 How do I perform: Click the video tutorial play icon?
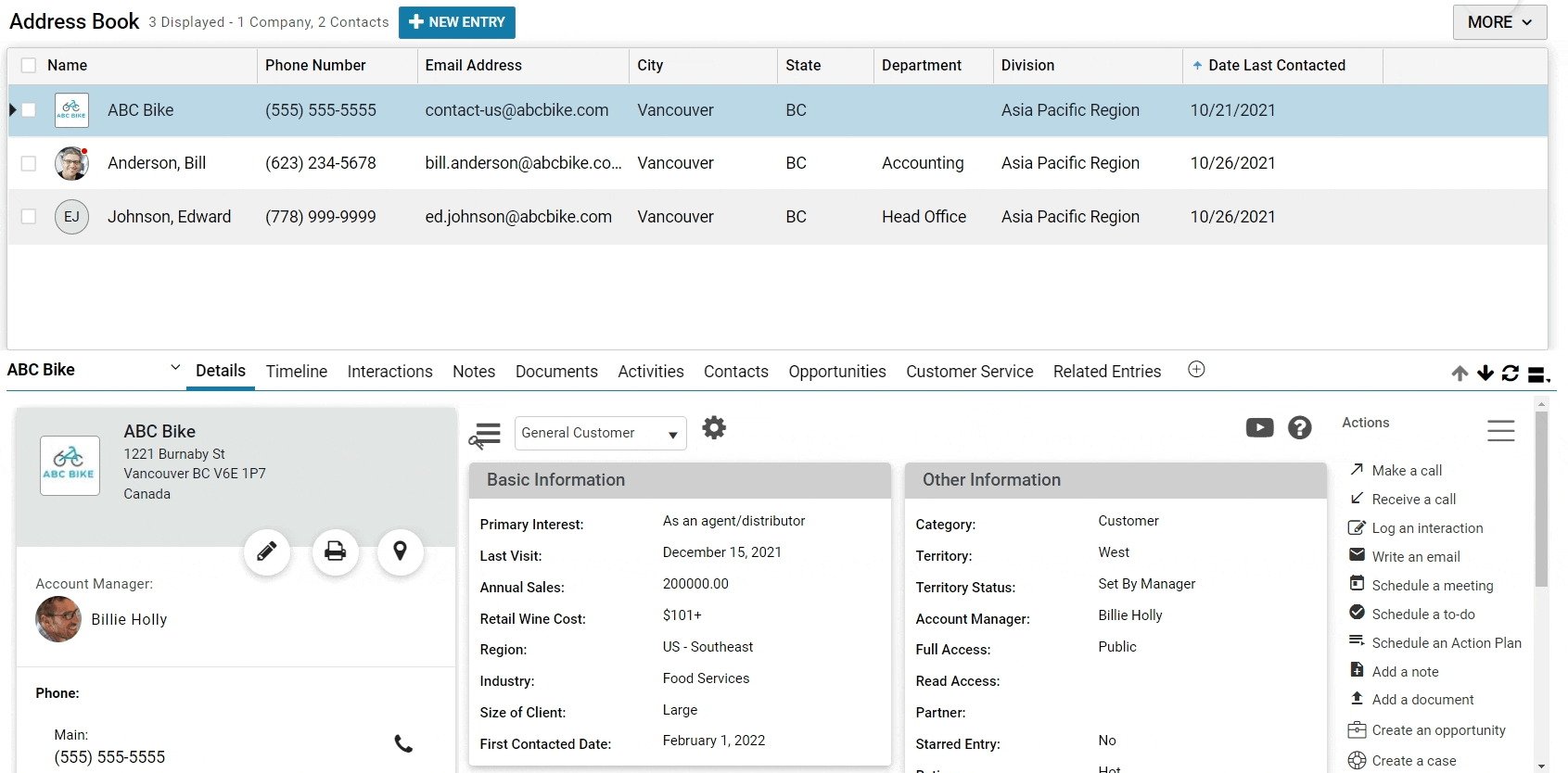(1259, 428)
